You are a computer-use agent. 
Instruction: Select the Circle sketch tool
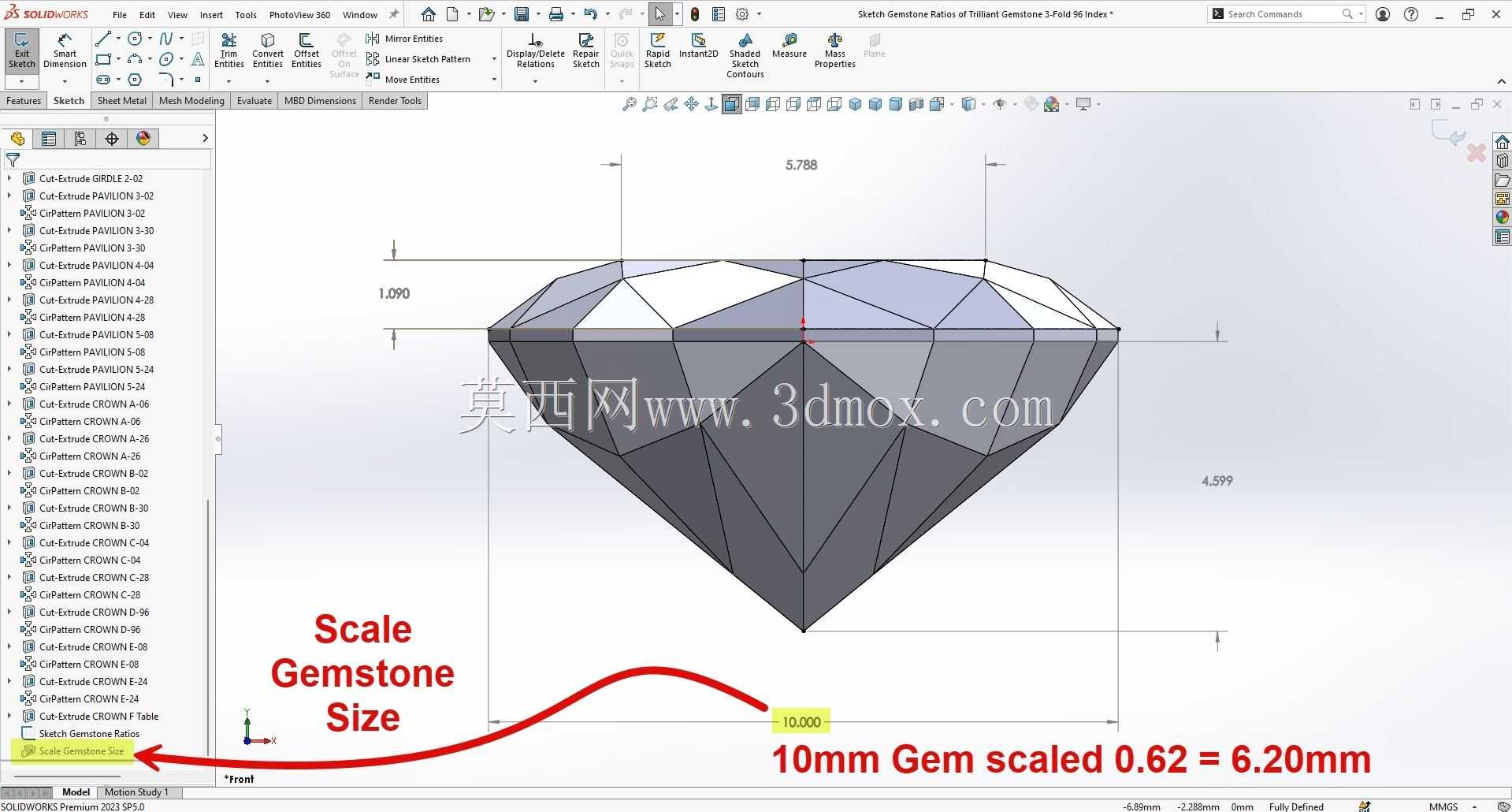coord(135,39)
